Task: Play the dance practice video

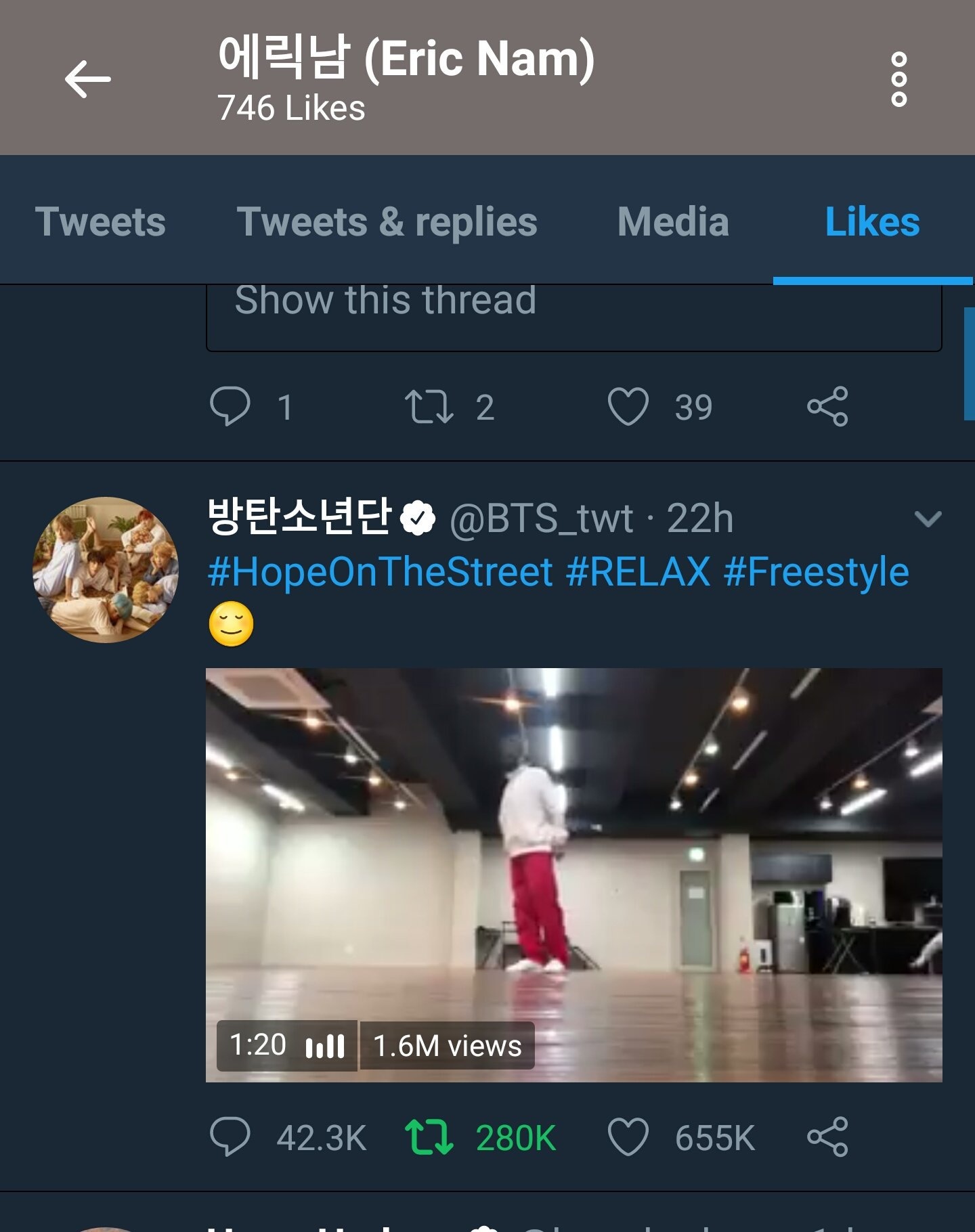Action: pyautogui.click(x=573, y=875)
